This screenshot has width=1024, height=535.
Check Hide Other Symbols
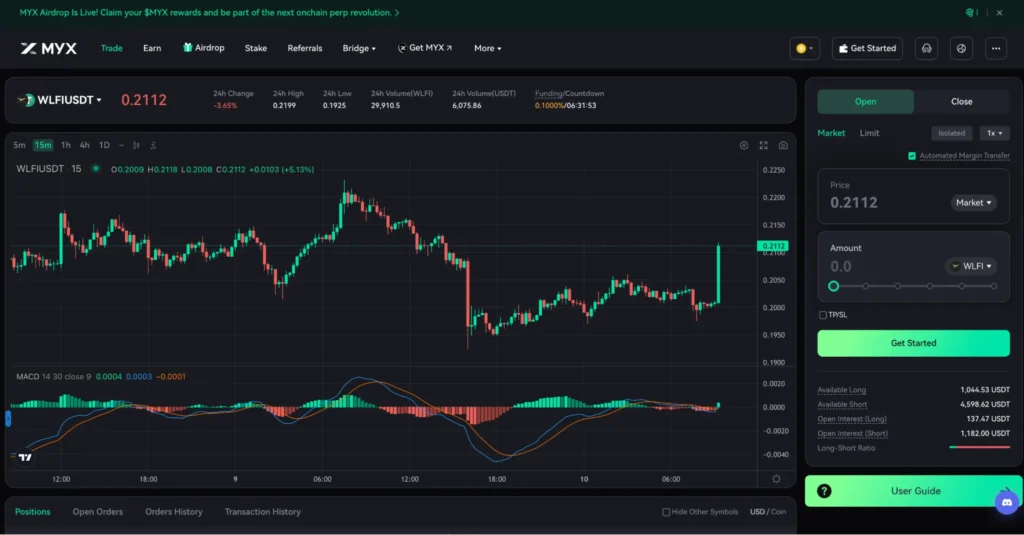point(667,512)
